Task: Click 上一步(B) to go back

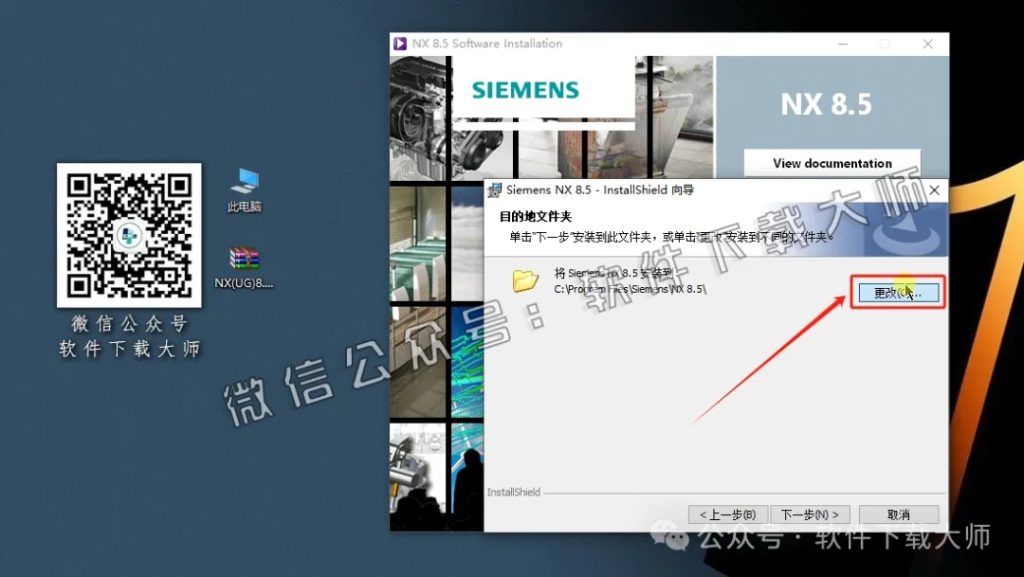Action: pos(725,512)
